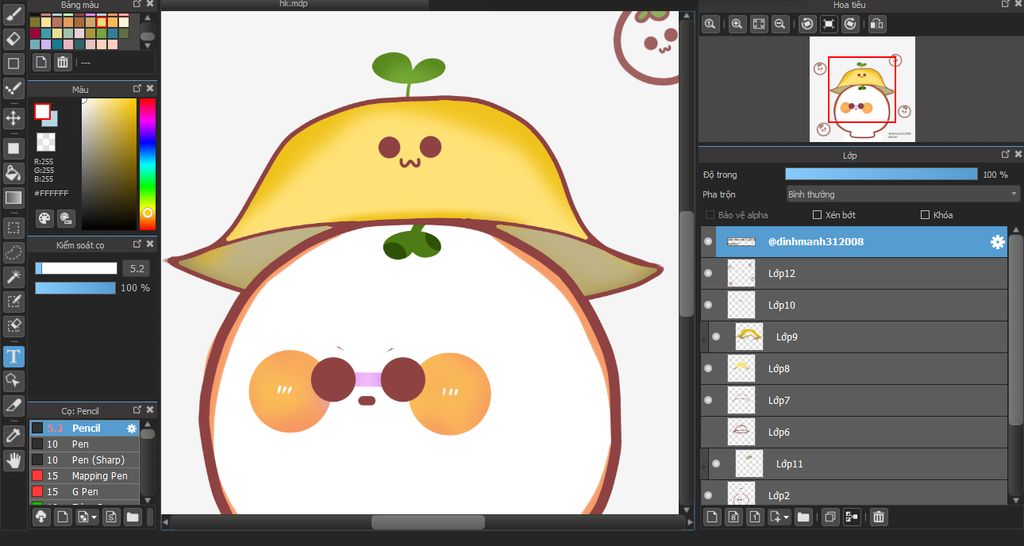Viewport: 1024px width, 546px height.
Task: Show hidden layer Lớp6
Action: [x=708, y=432]
